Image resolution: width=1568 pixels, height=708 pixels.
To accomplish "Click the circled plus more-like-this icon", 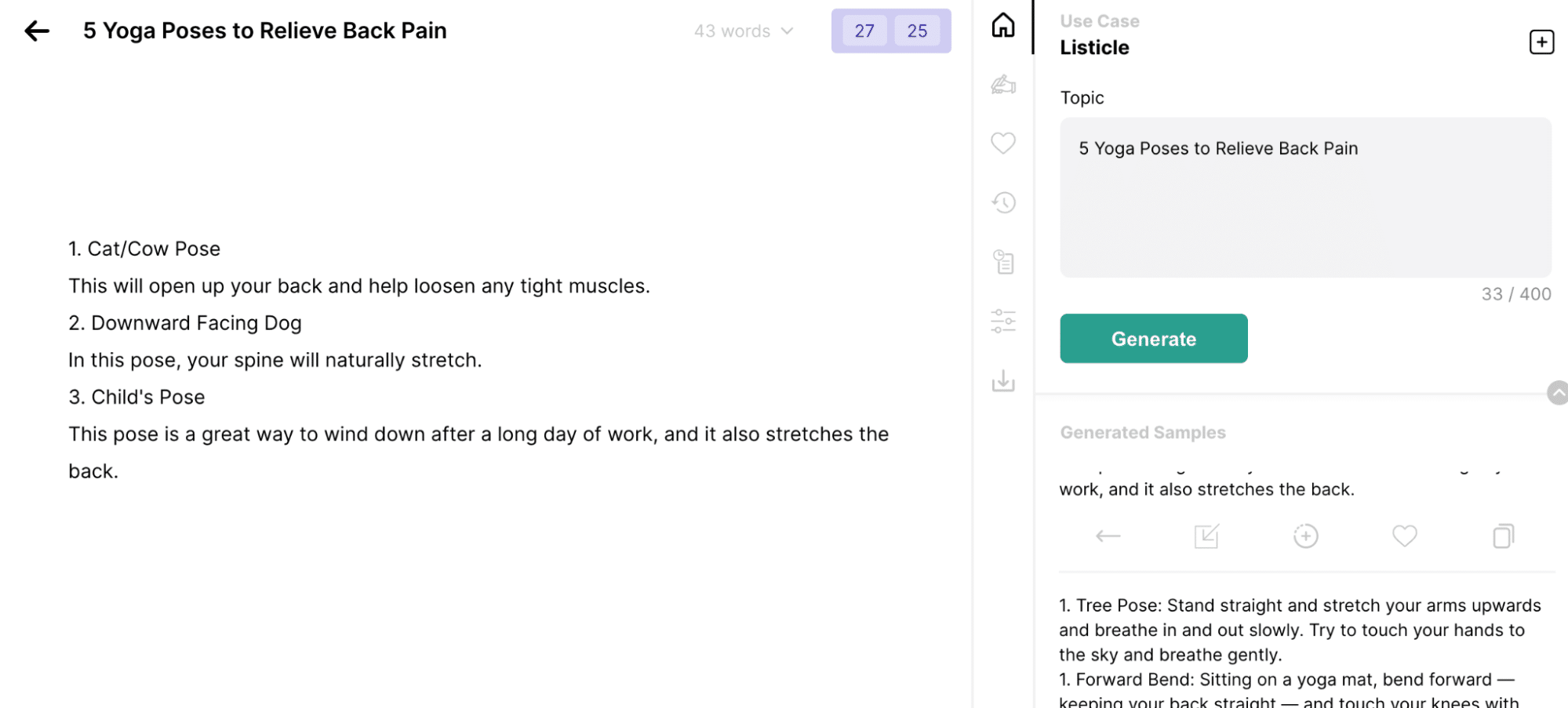I will (x=1305, y=536).
